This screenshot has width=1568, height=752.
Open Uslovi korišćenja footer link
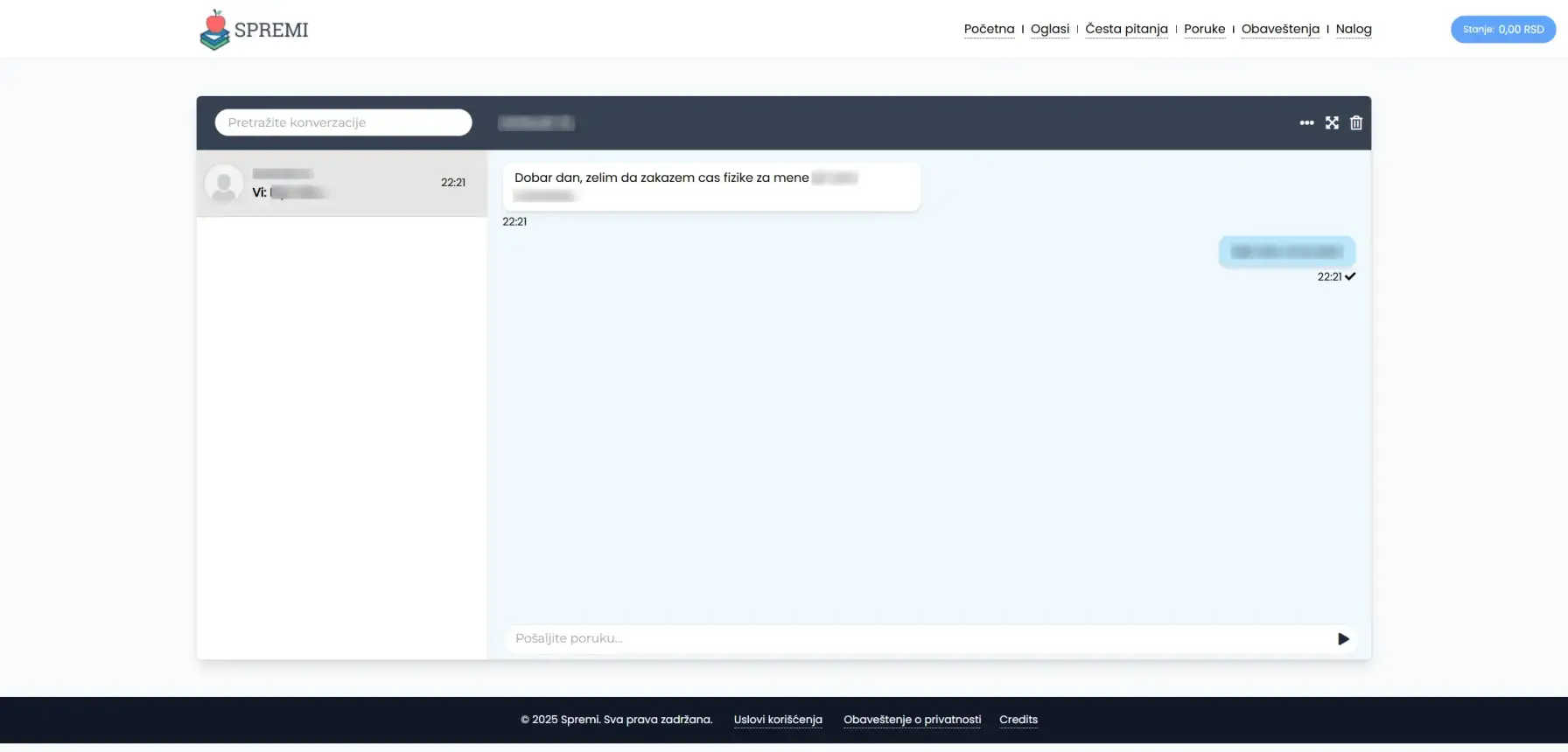click(778, 720)
